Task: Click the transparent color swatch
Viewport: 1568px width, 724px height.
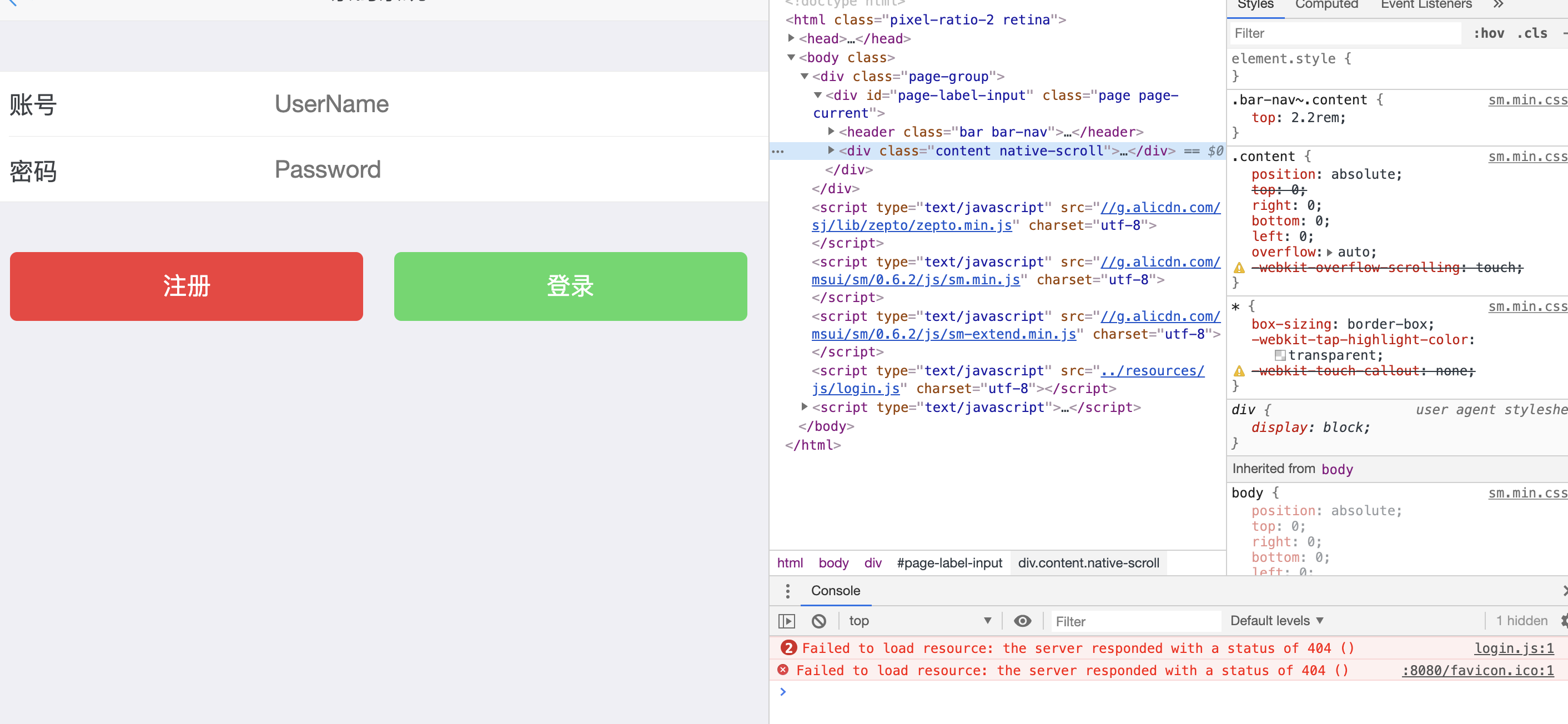Action: [1280, 355]
